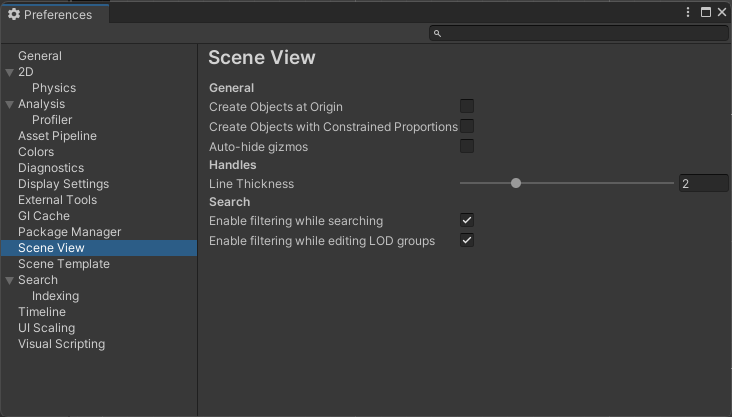
Task: Open the three-dot options menu in title bar
Action: [689, 13]
